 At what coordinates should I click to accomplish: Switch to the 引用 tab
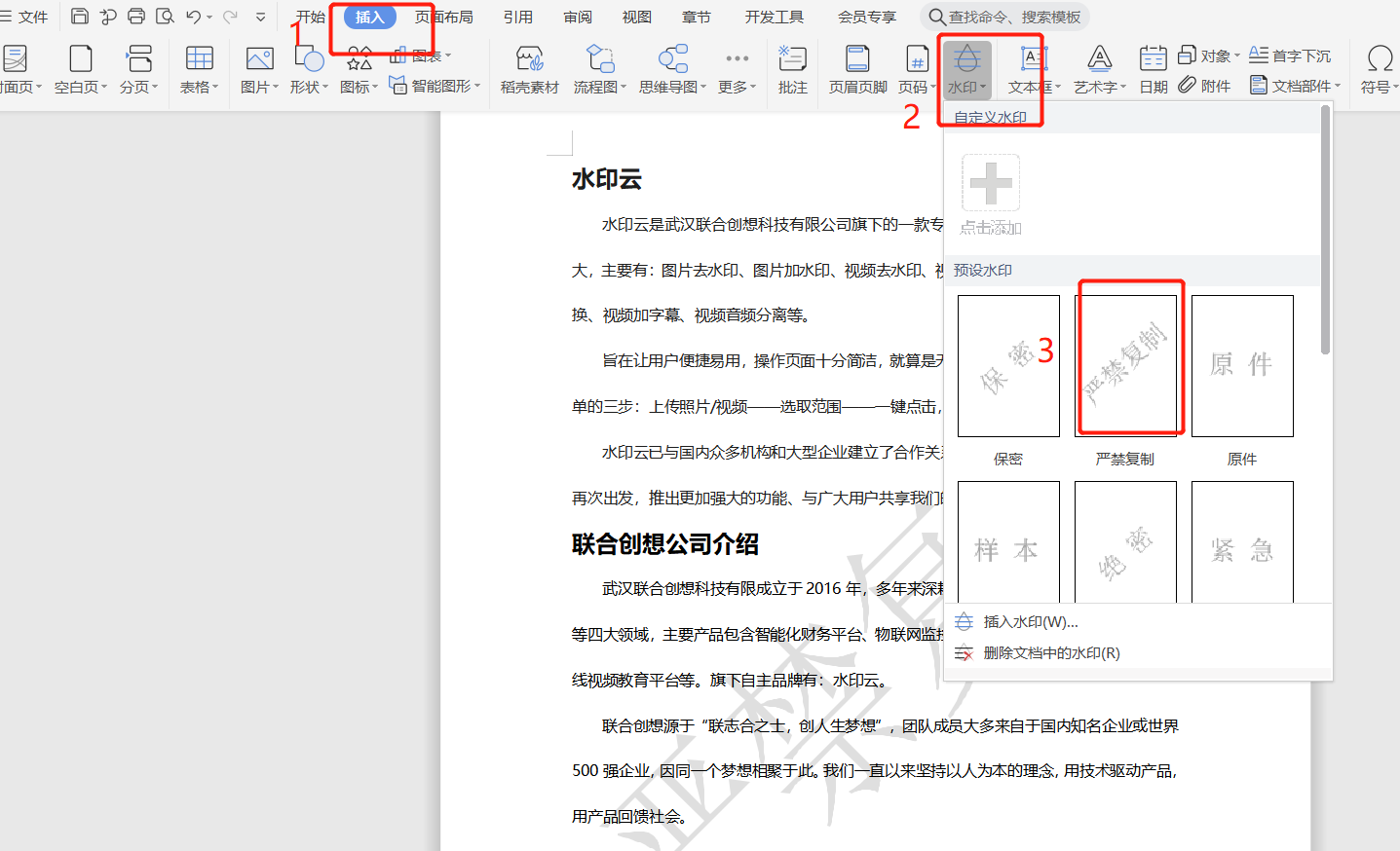pyautogui.click(x=518, y=17)
